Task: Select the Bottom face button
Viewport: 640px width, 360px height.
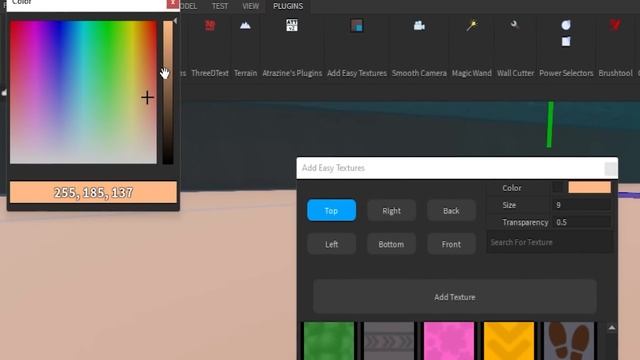Action: (391, 244)
